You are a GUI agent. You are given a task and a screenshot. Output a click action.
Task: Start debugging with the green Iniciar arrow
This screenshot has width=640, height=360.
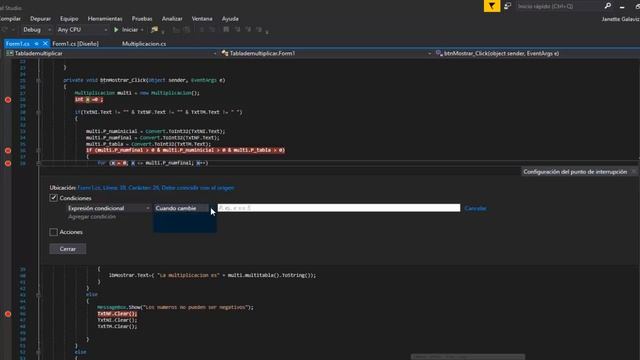coord(116,30)
